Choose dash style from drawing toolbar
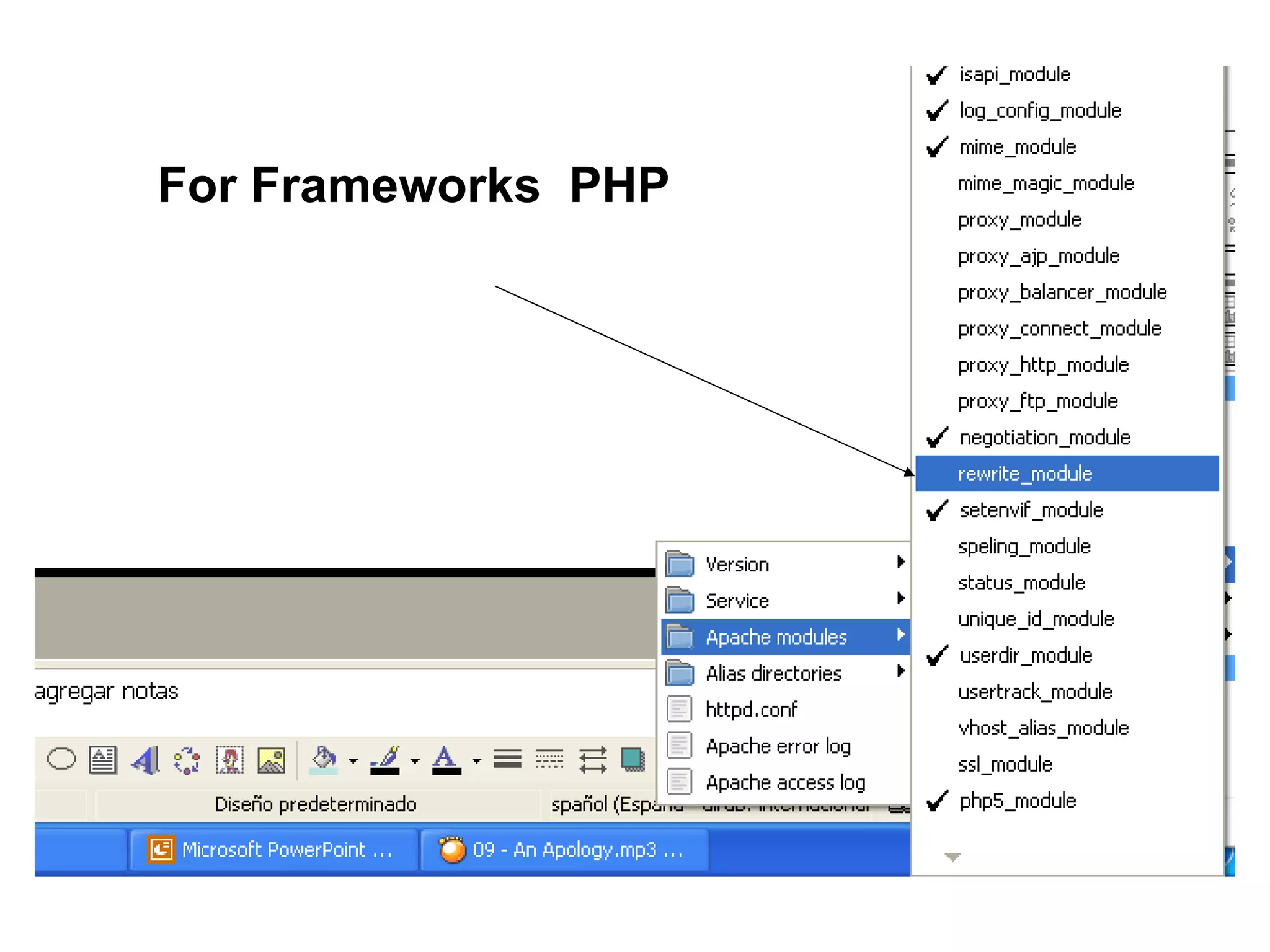Screen dimensions: 1270x952 (549, 760)
